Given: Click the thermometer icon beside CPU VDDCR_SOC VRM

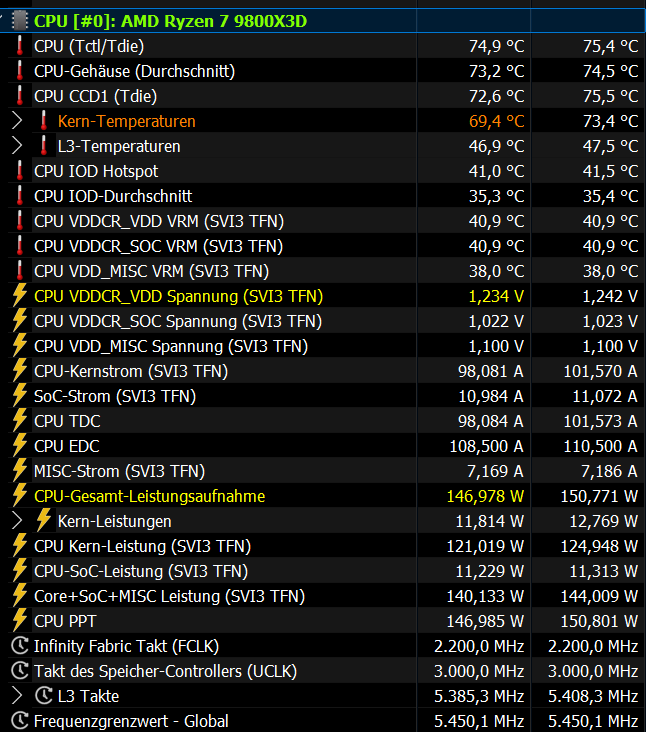Looking at the screenshot, I should pos(19,246).
